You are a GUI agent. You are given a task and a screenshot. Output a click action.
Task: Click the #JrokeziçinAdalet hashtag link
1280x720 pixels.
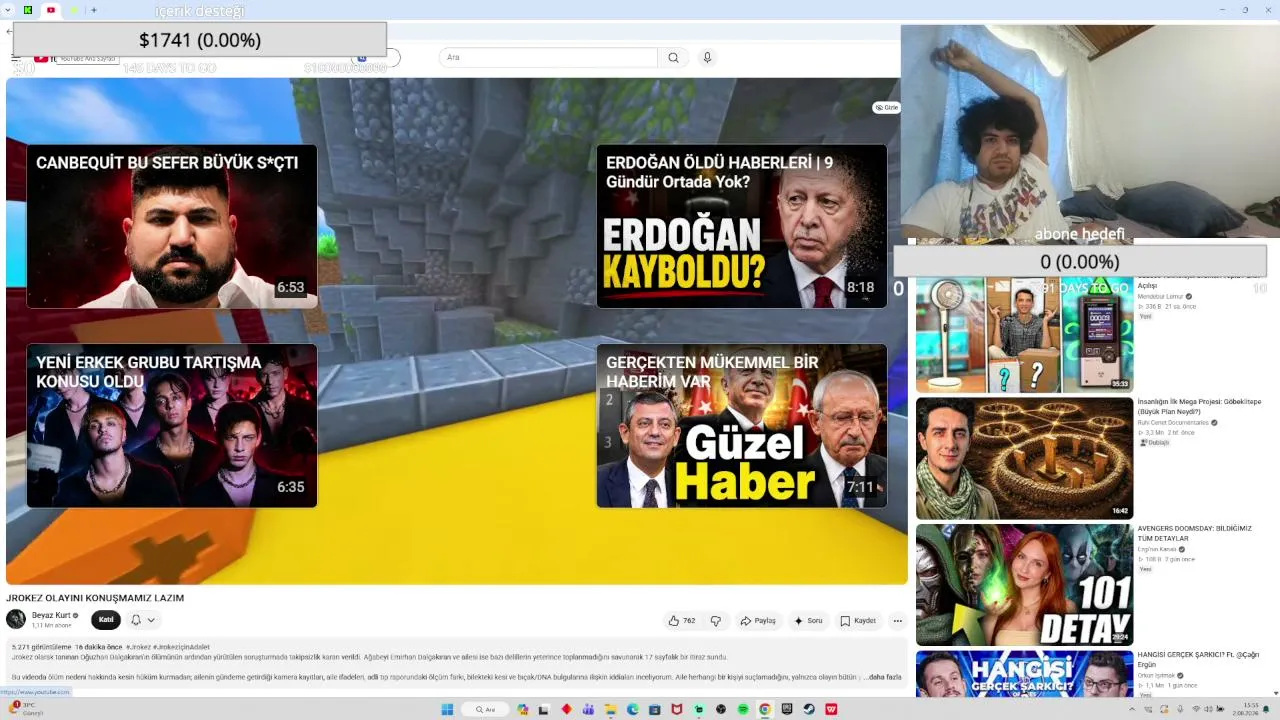coord(182,647)
